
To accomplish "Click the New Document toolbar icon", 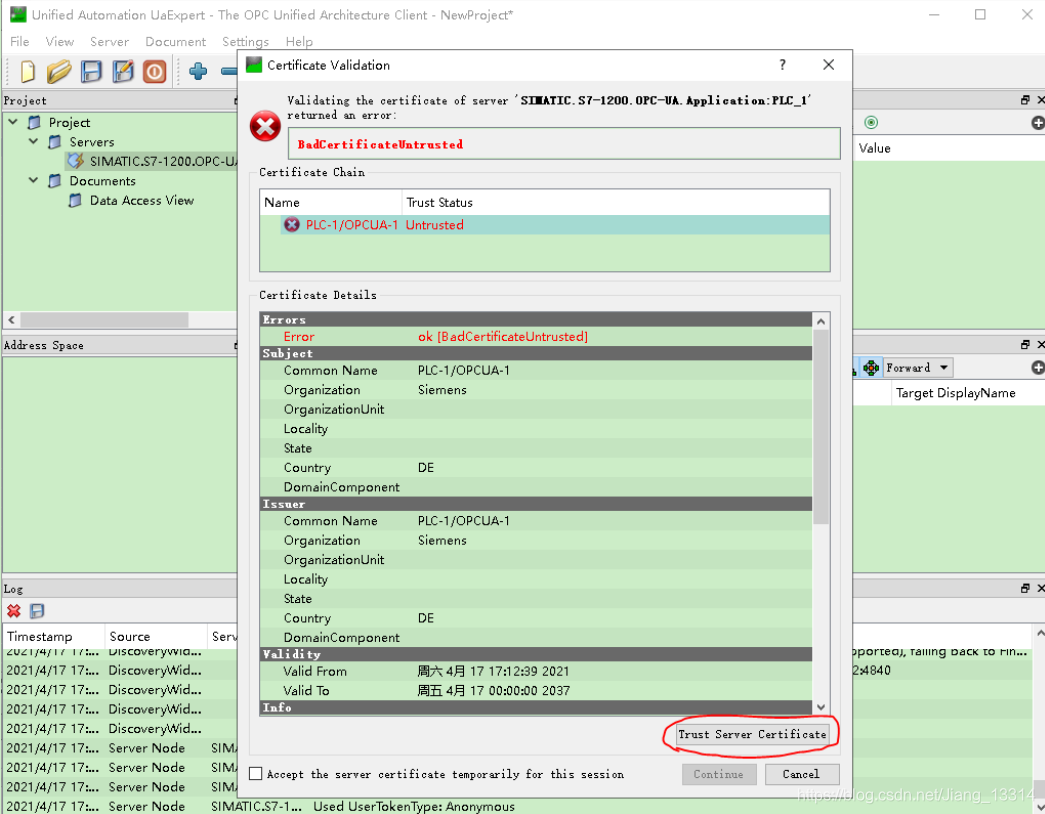I will tap(27, 71).
